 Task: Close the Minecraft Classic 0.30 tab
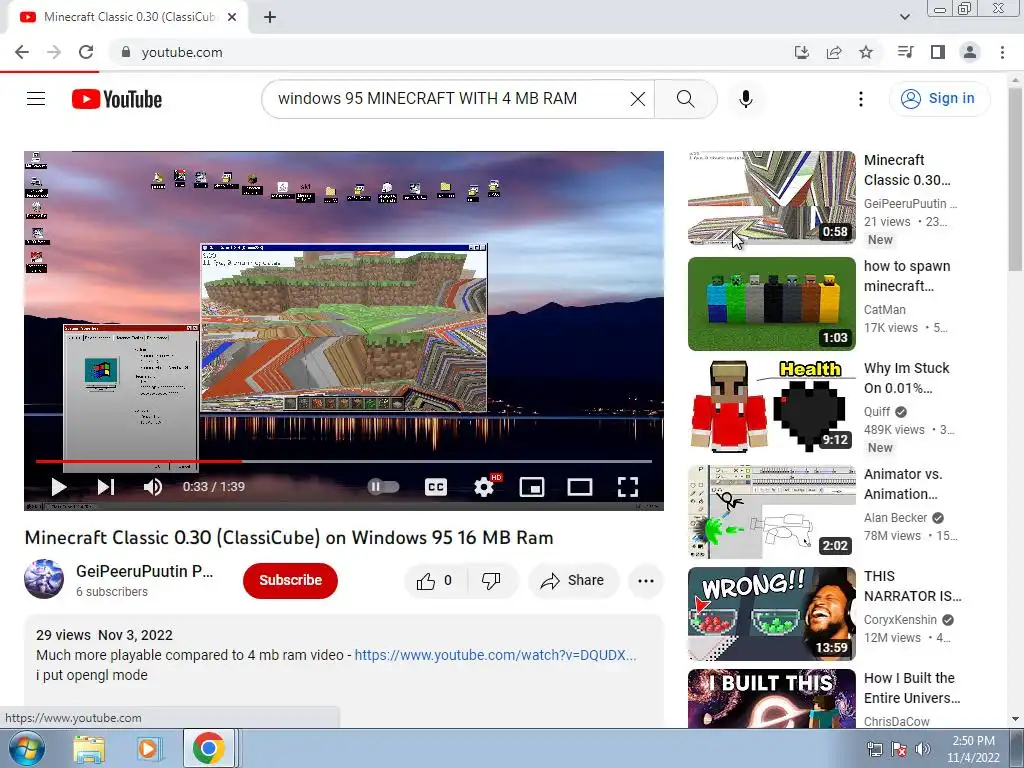pyautogui.click(x=232, y=17)
